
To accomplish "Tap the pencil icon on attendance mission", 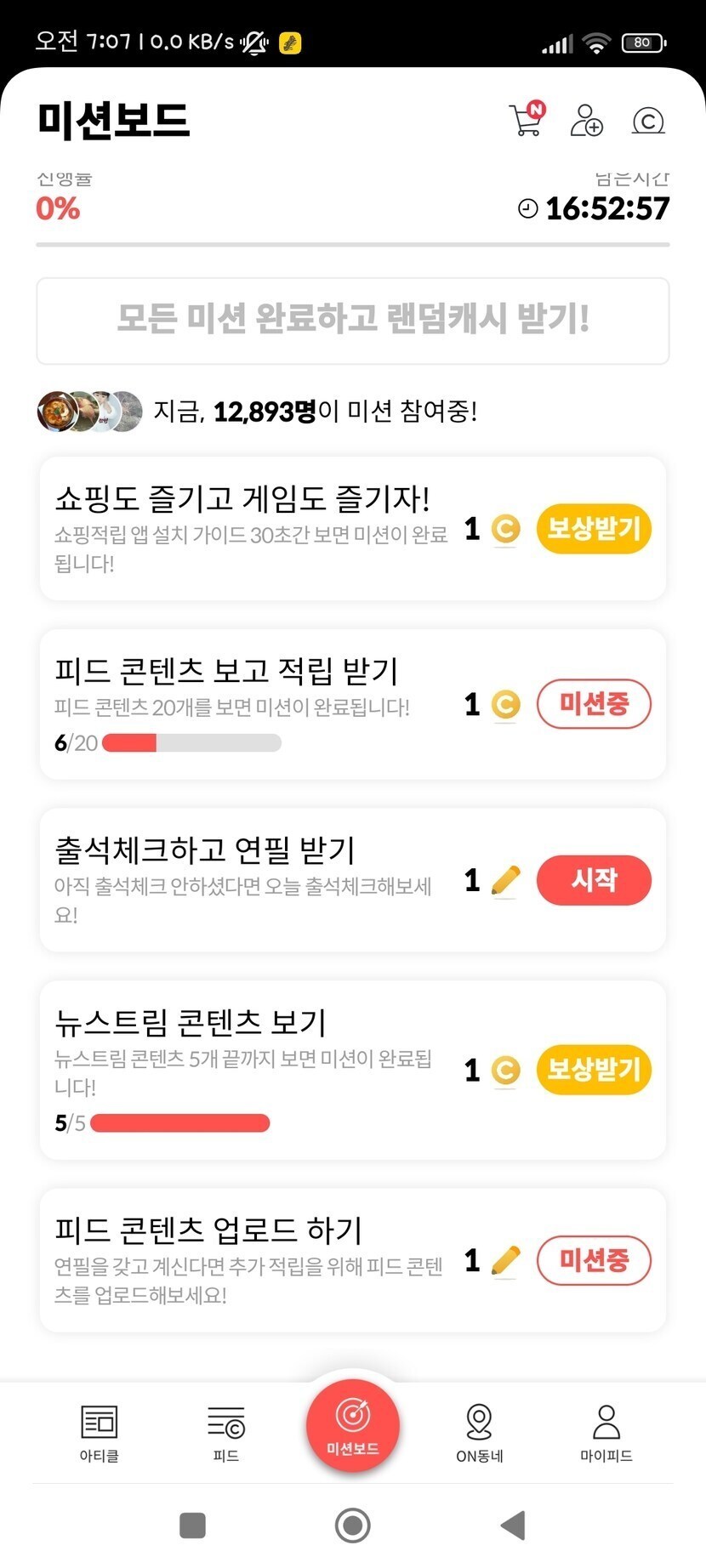I will click(505, 880).
